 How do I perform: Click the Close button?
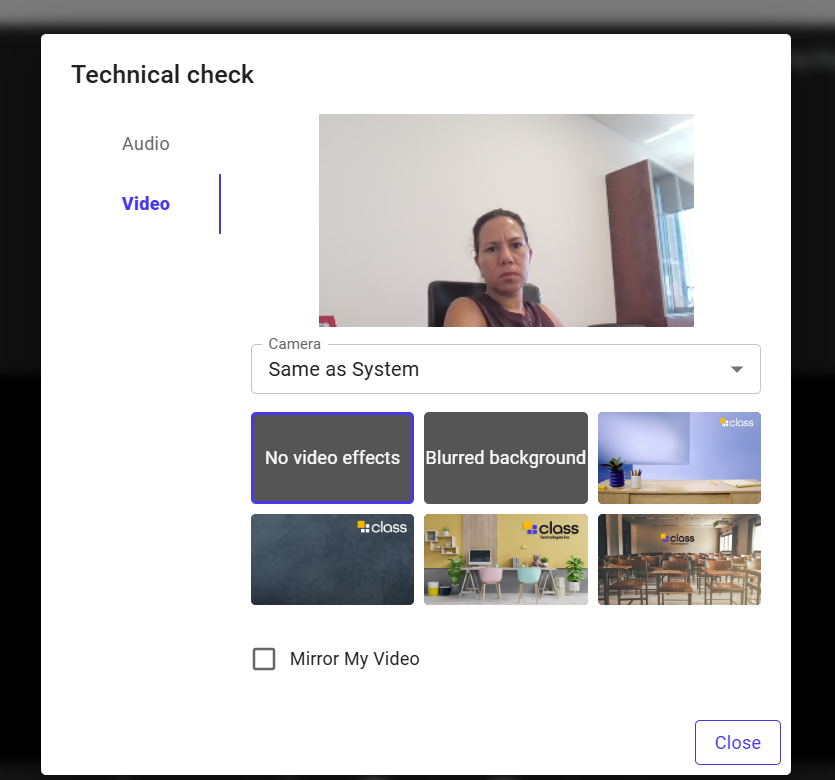click(x=738, y=742)
